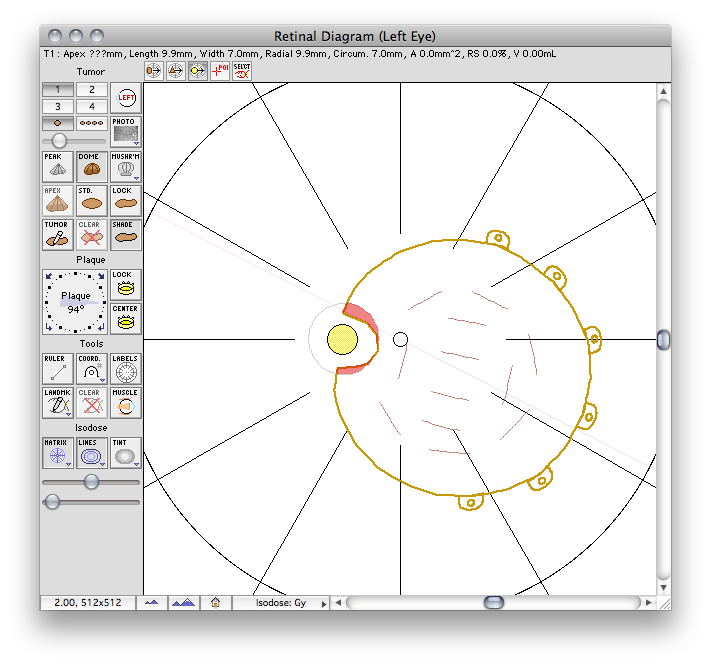Select tumor number 1

pos(58,89)
